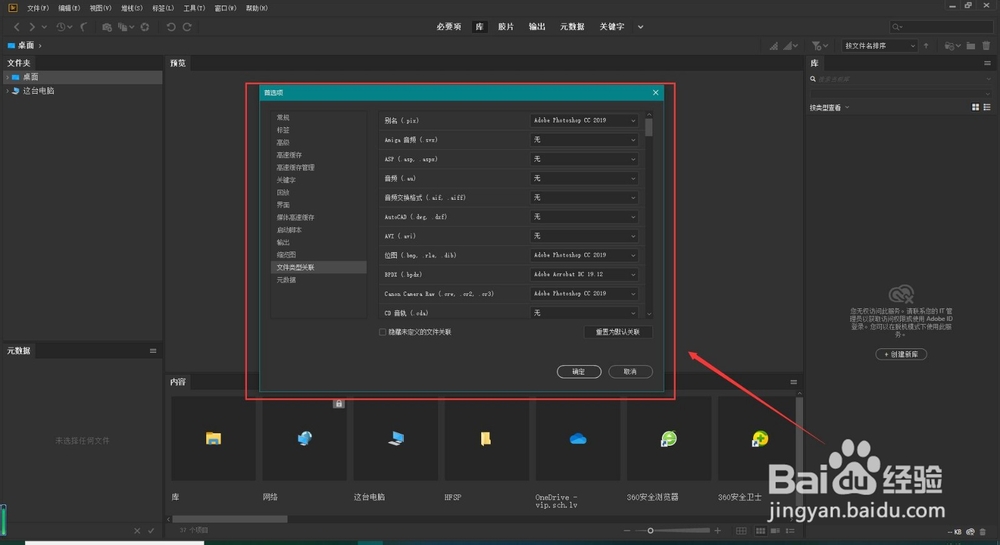This screenshot has height=545, width=1000.
Task: Click the refine review mode icon
Action: [125, 27]
